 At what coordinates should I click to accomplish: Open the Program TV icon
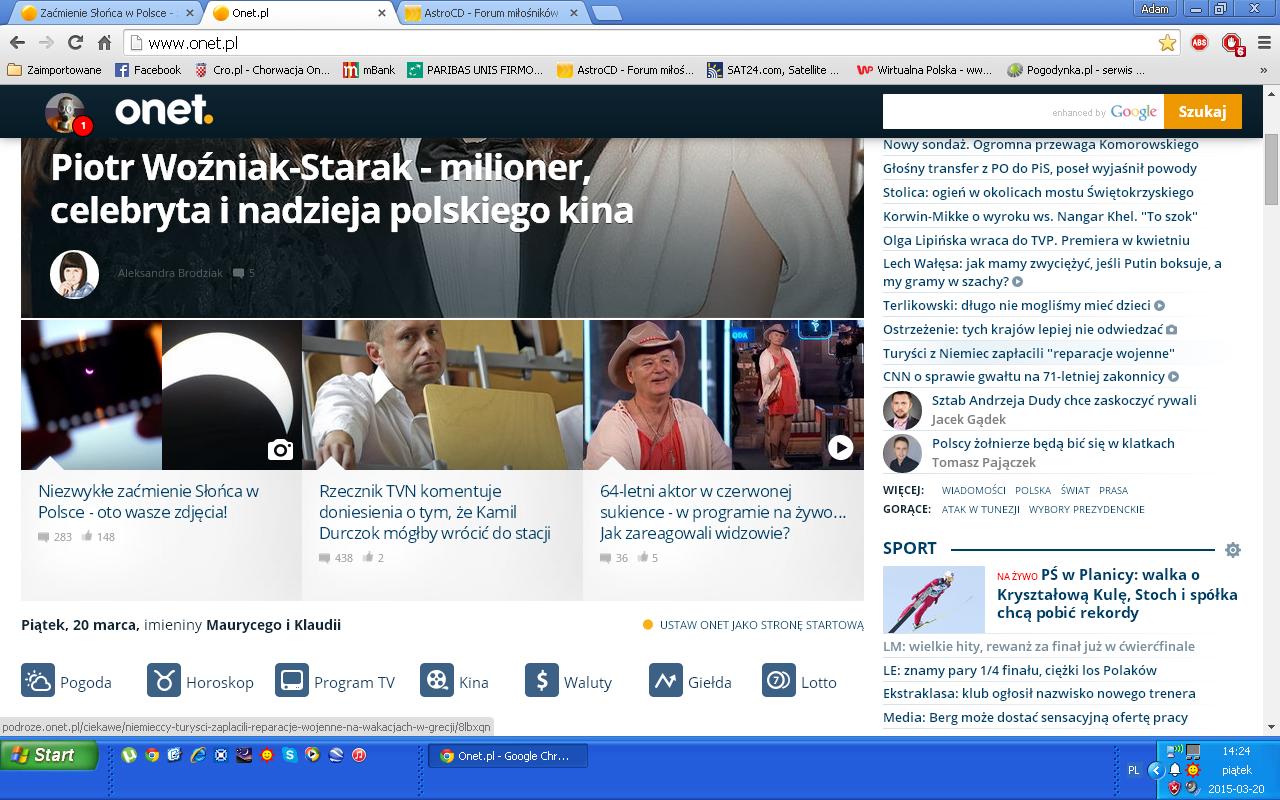pos(292,681)
